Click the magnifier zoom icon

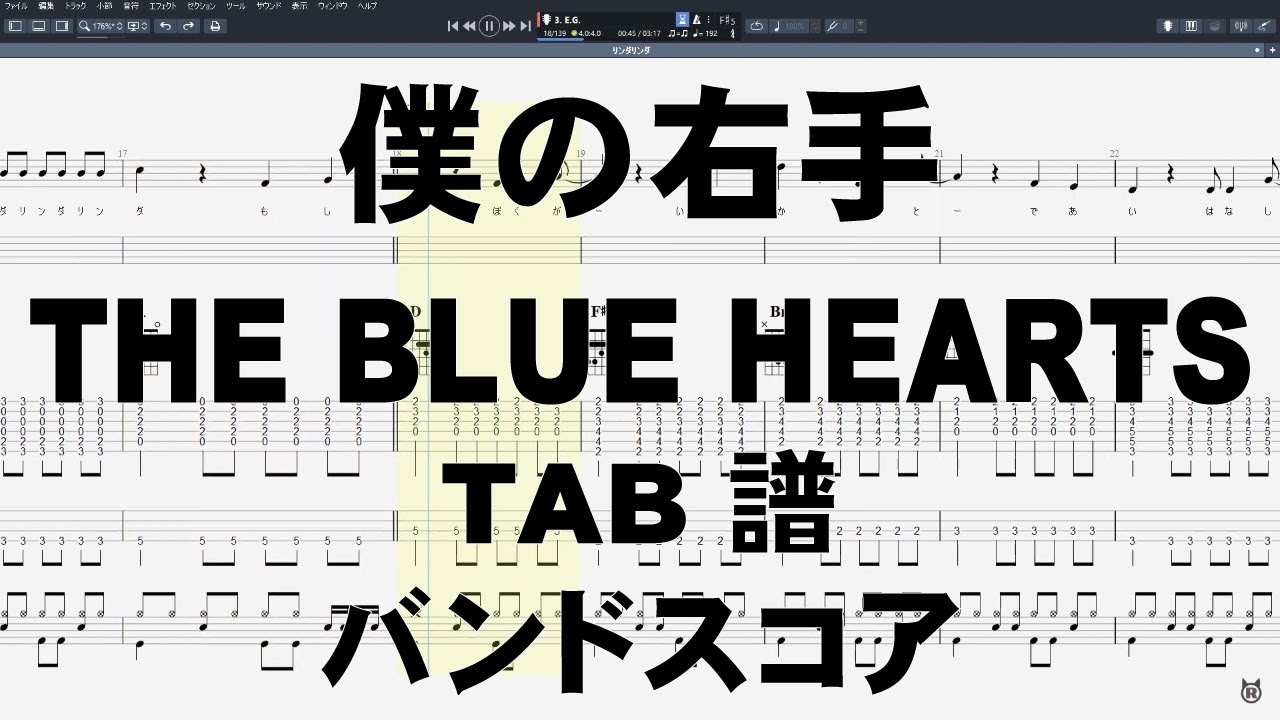coord(85,26)
